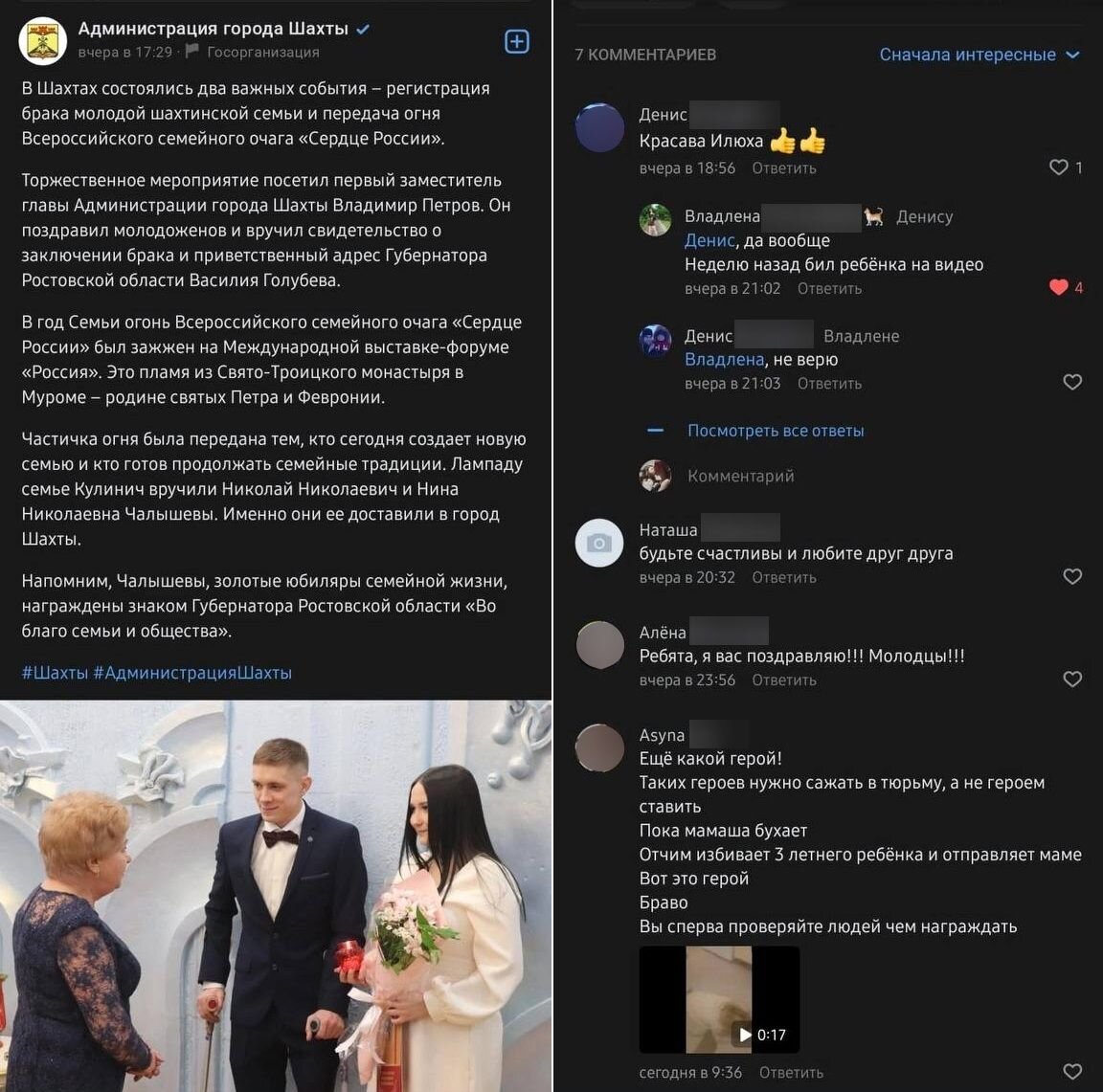Click Ответить under Денис's comment
The height and width of the screenshot is (1092, 1103).
coord(783,167)
